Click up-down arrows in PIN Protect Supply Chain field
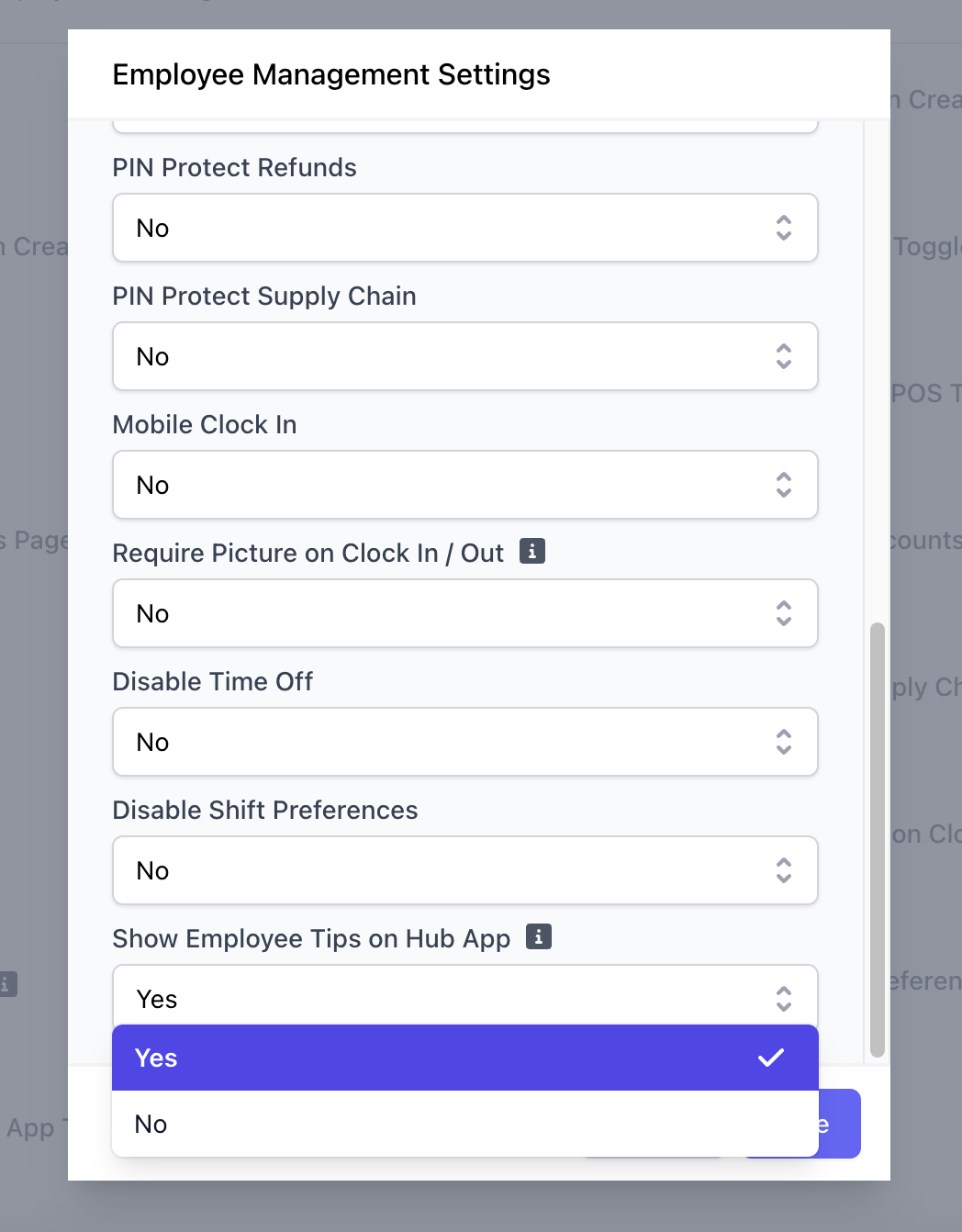The height and width of the screenshot is (1232, 962). pyautogui.click(x=783, y=356)
